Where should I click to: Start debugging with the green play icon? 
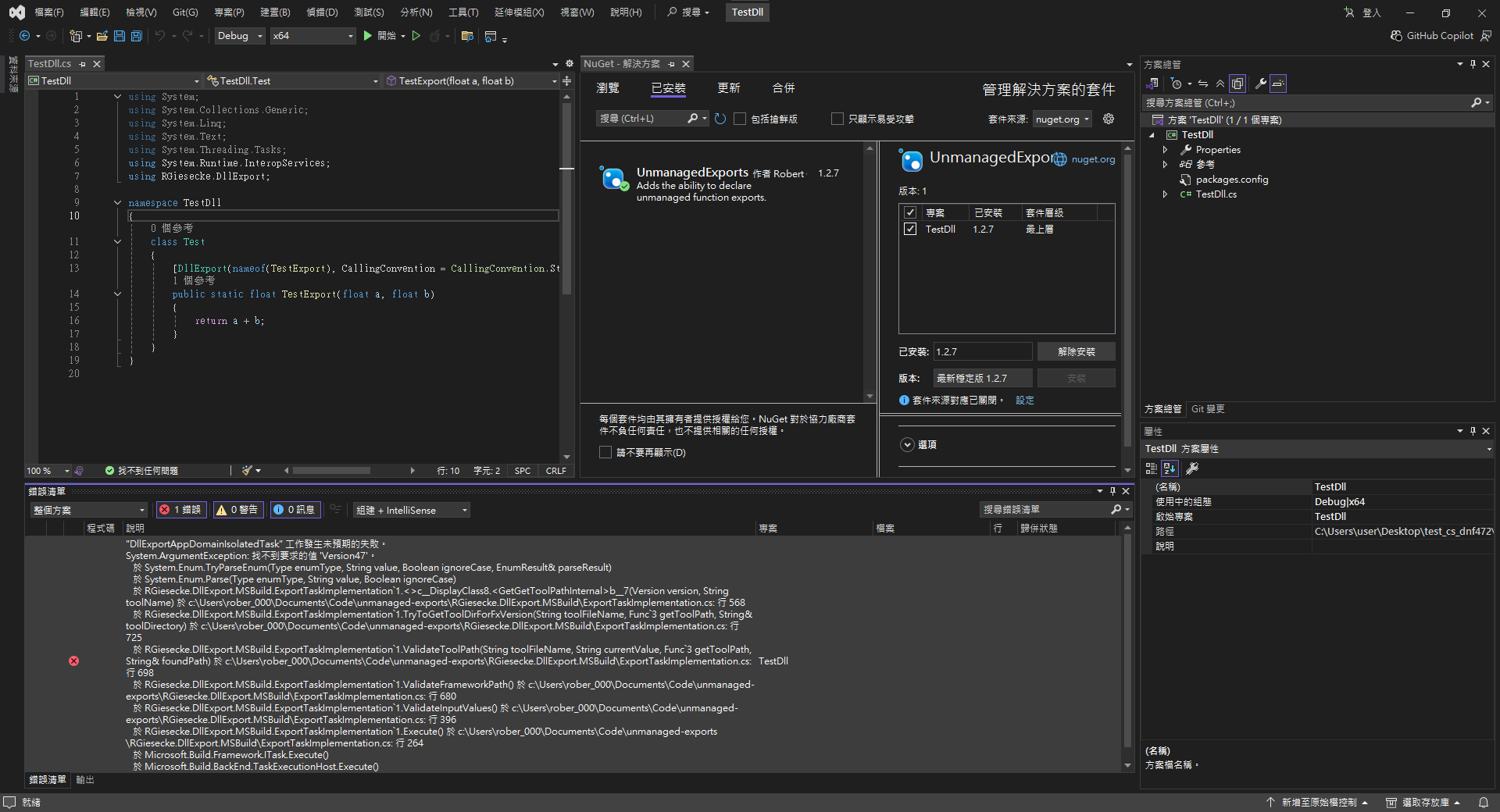[367, 36]
